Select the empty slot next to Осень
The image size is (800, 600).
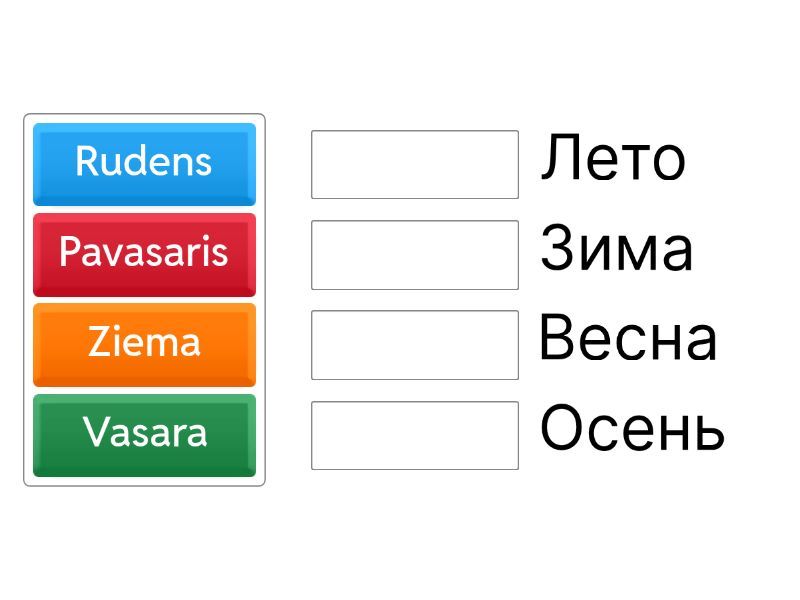click(414, 435)
